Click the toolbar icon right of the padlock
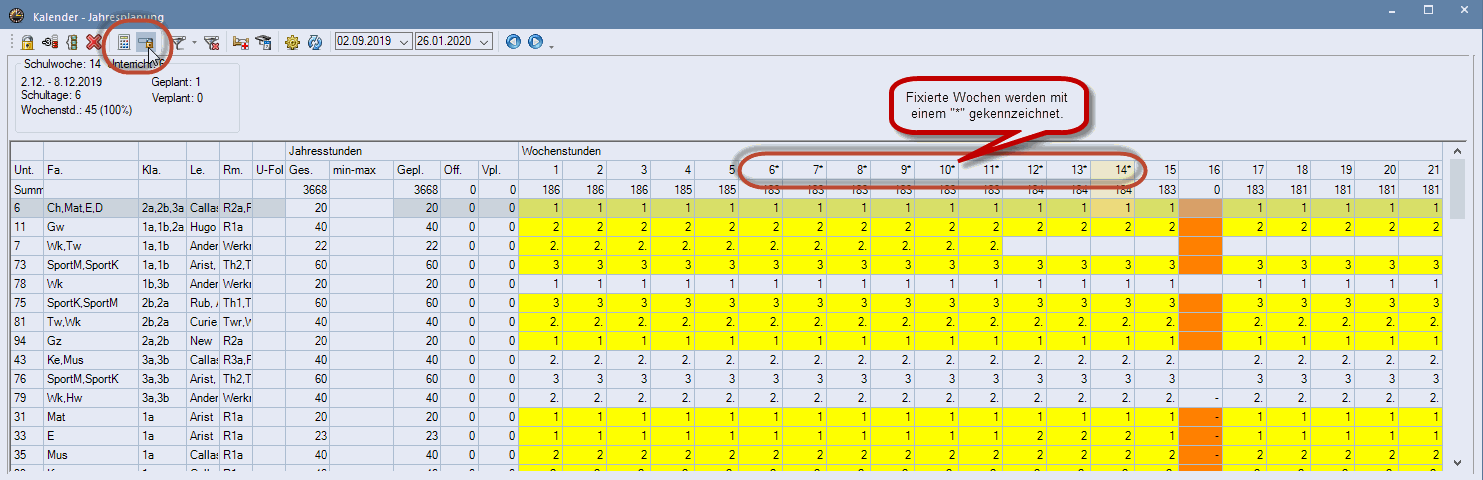The height and width of the screenshot is (480, 1483). (x=49, y=42)
